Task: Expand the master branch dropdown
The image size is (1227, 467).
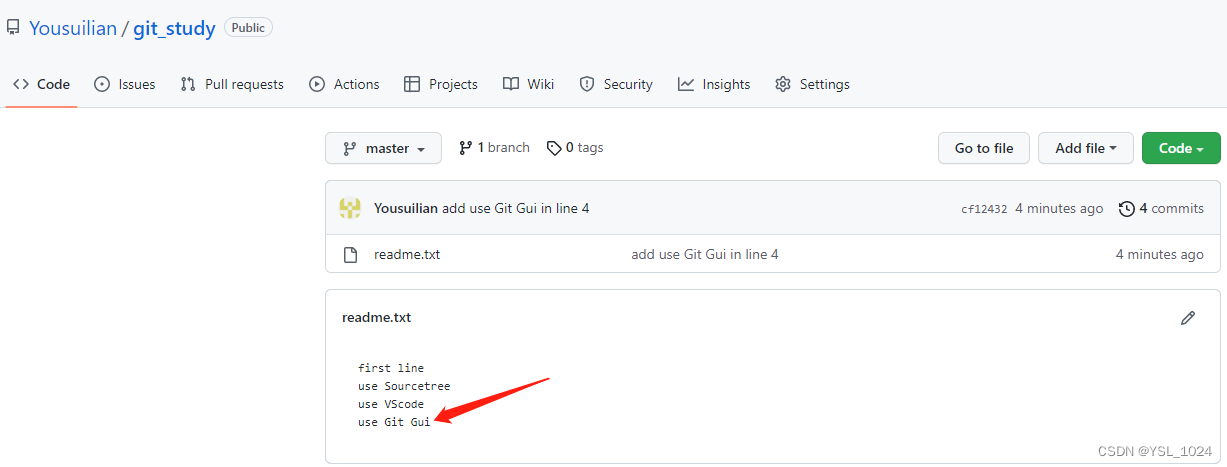Action: pos(384,148)
